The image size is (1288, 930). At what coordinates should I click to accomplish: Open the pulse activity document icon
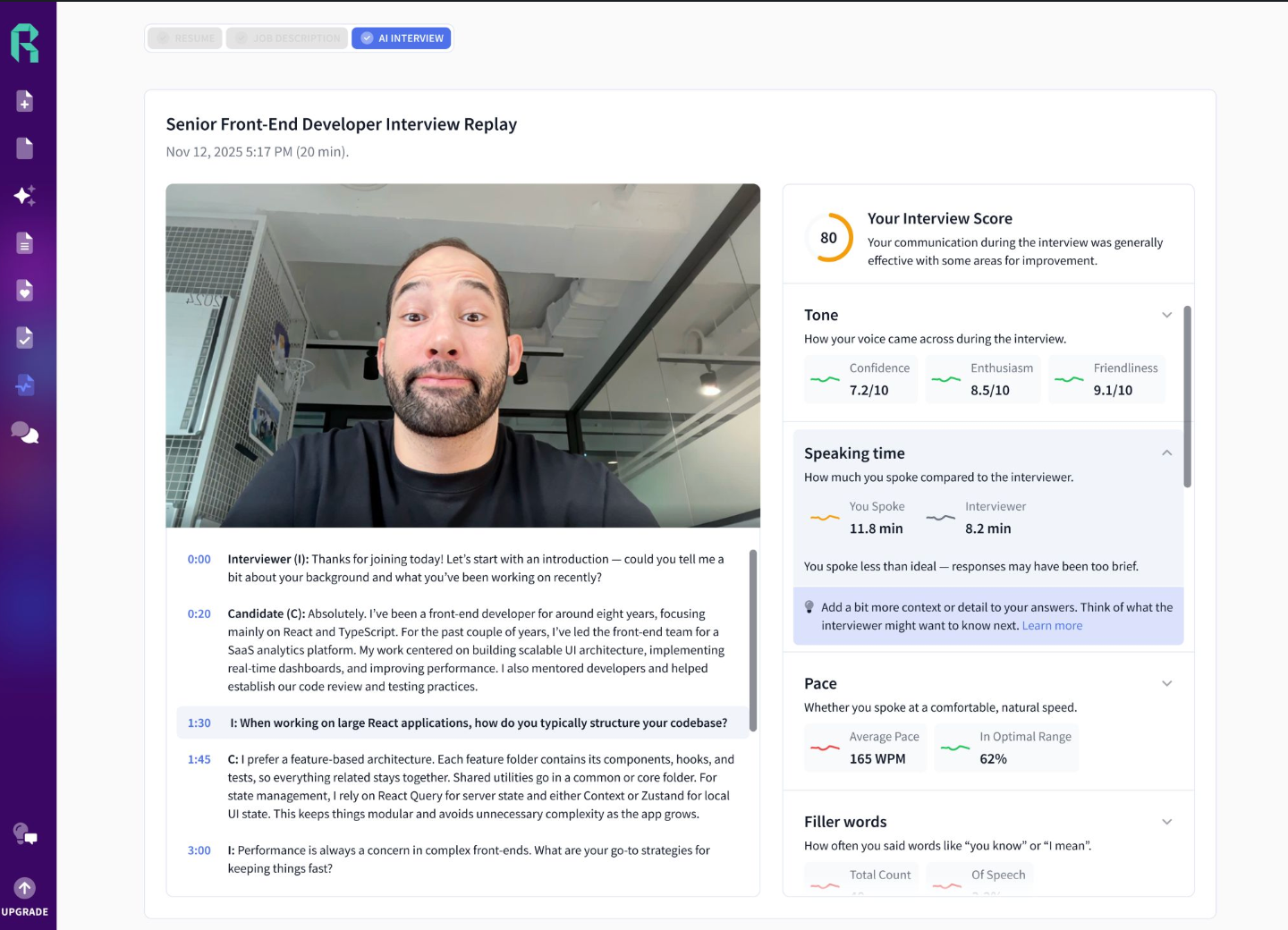[x=25, y=385]
